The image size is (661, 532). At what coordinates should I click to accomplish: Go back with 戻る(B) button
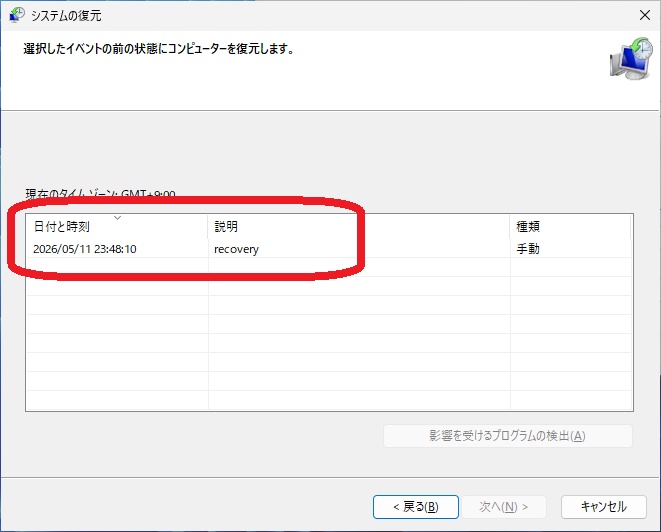(416, 507)
